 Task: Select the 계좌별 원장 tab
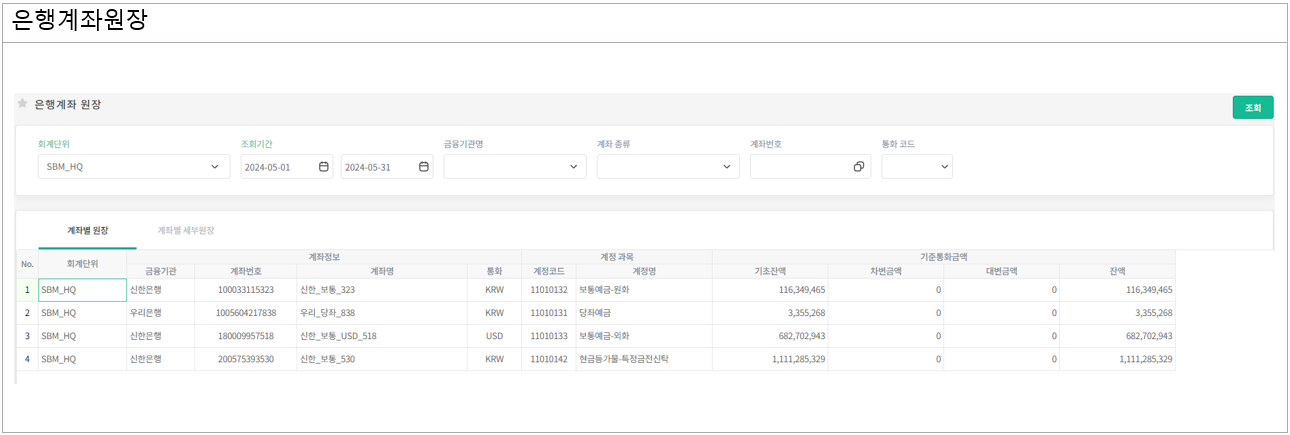(x=87, y=231)
